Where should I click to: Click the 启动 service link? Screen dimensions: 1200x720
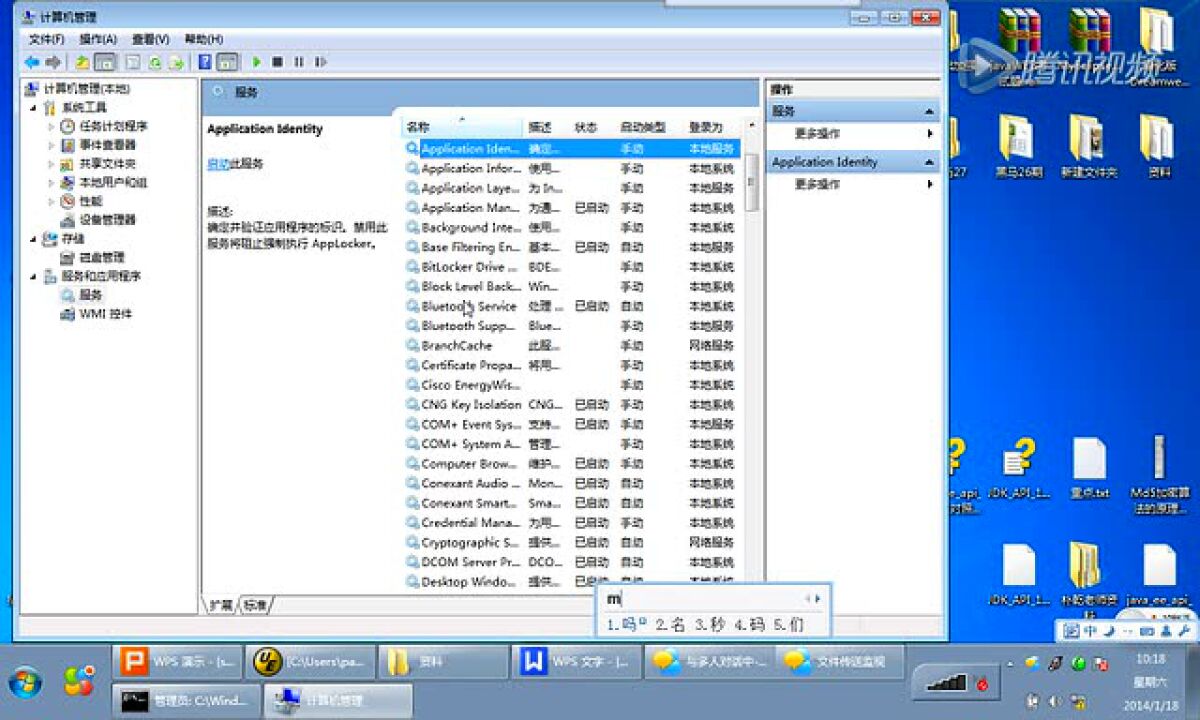pyautogui.click(x=217, y=164)
